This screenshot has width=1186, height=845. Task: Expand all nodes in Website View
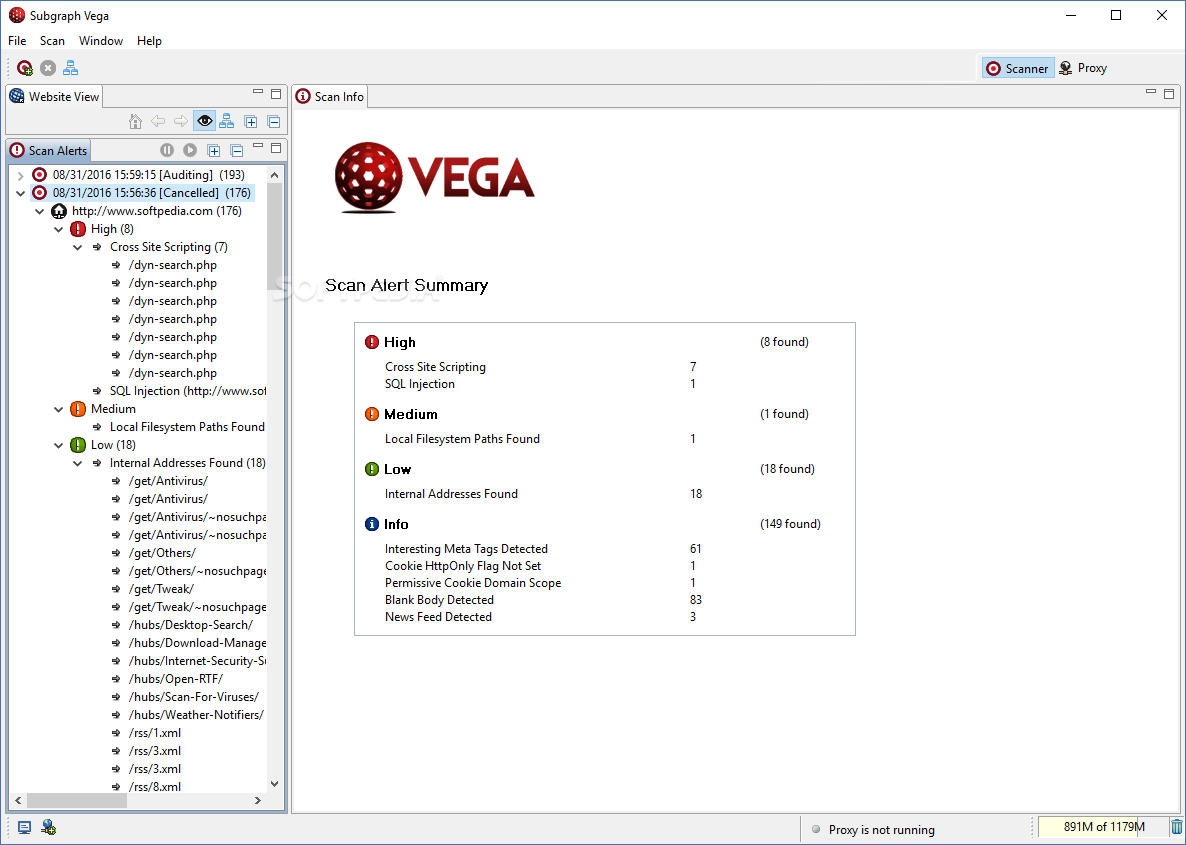click(251, 122)
